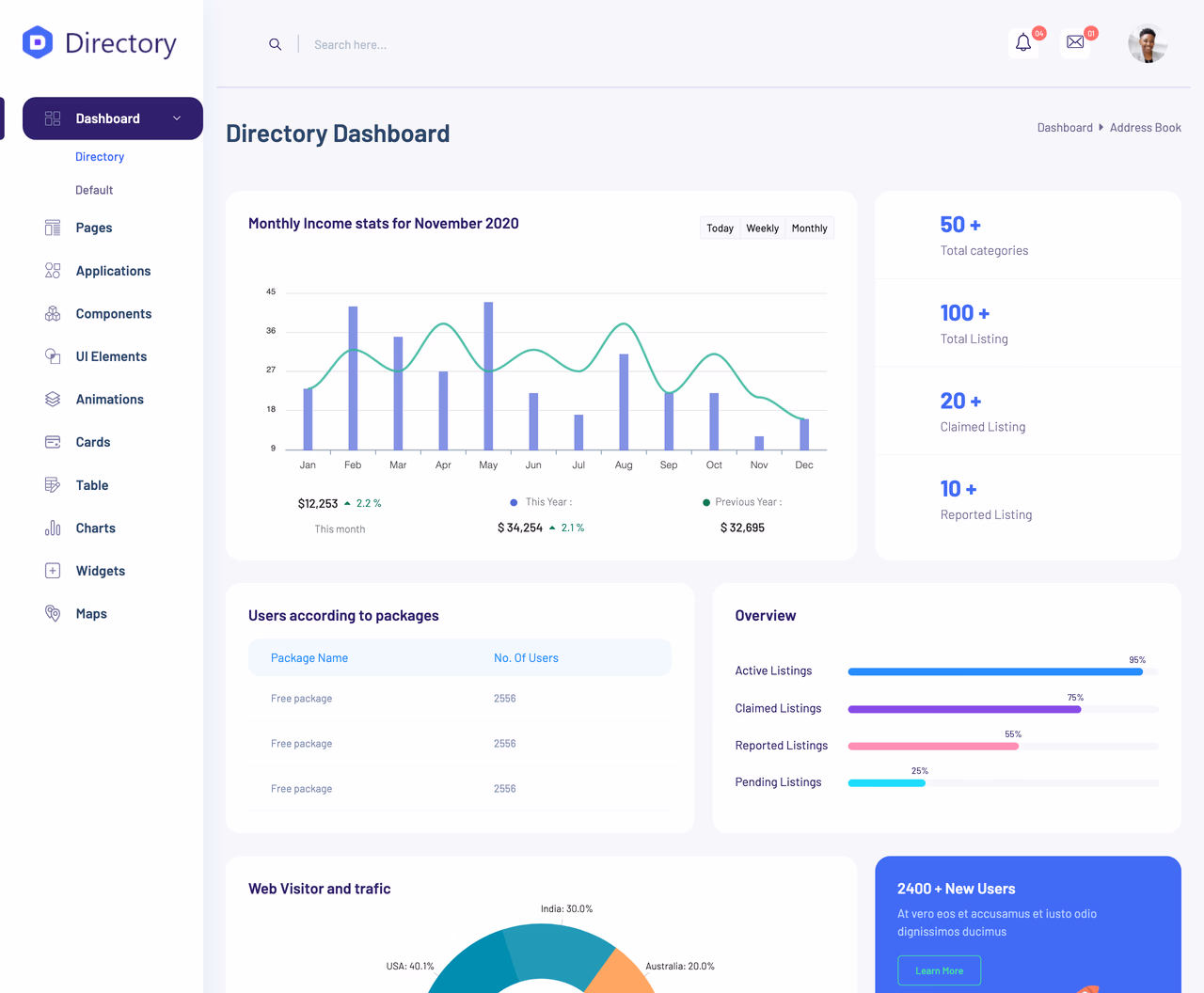Image resolution: width=1204 pixels, height=993 pixels.
Task: Click the Components cubes icon
Action: click(53, 313)
